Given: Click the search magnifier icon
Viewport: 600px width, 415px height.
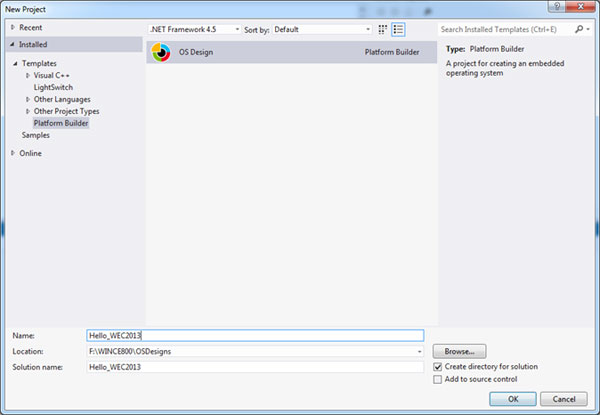Looking at the screenshot, I should pos(579,29).
